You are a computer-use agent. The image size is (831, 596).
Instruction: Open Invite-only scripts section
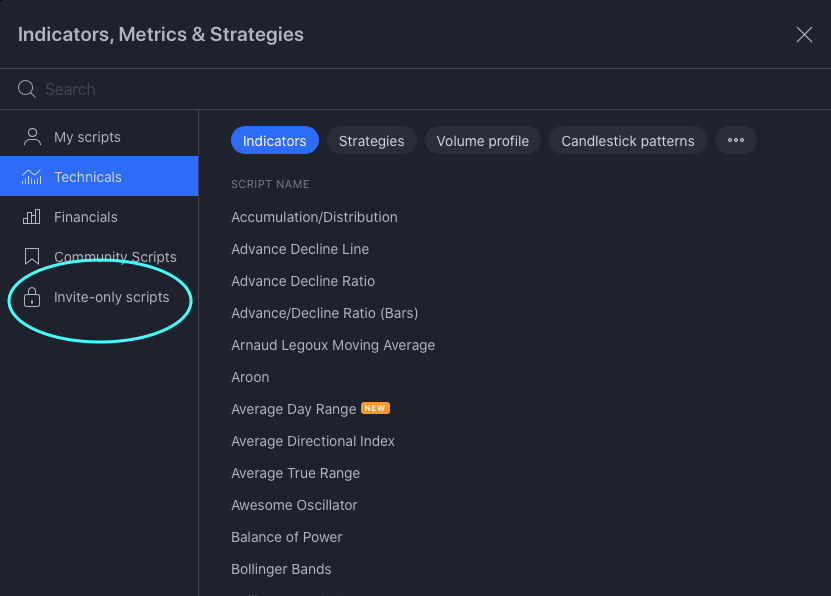(111, 297)
